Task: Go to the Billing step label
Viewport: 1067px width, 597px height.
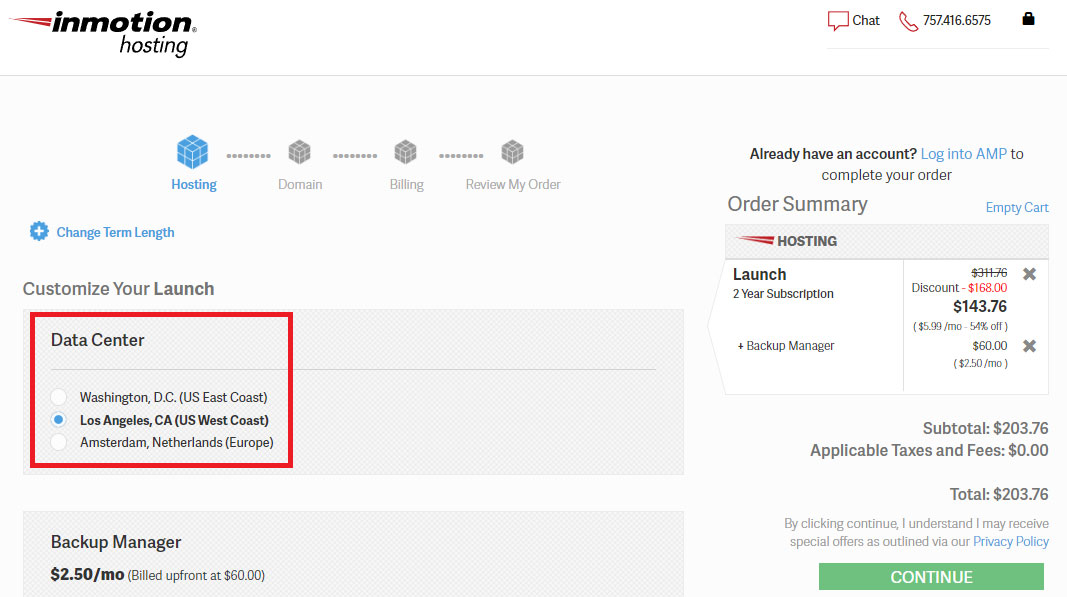Action: [x=406, y=184]
